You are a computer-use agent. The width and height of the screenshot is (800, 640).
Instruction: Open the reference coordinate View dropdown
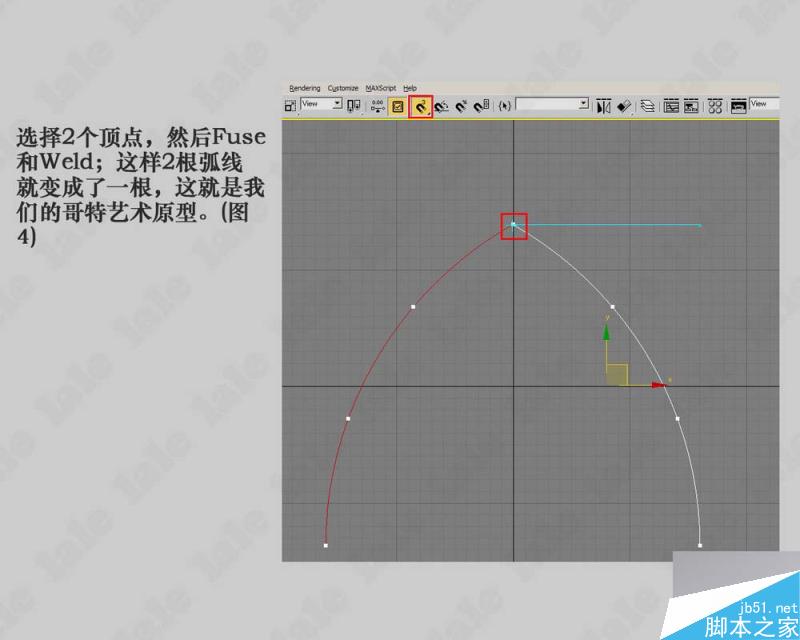(320, 103)
